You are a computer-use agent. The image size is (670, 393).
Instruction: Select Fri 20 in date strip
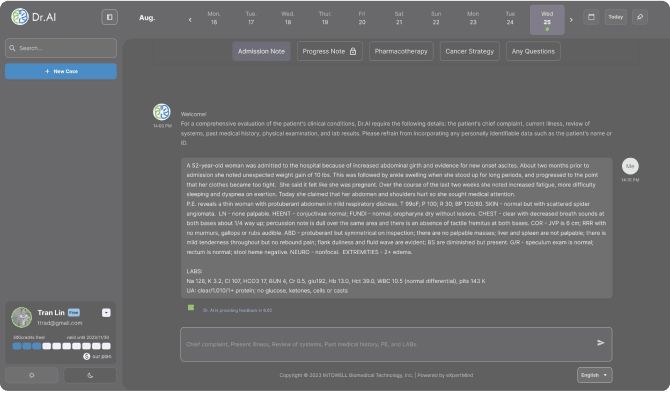pos(362,18)
